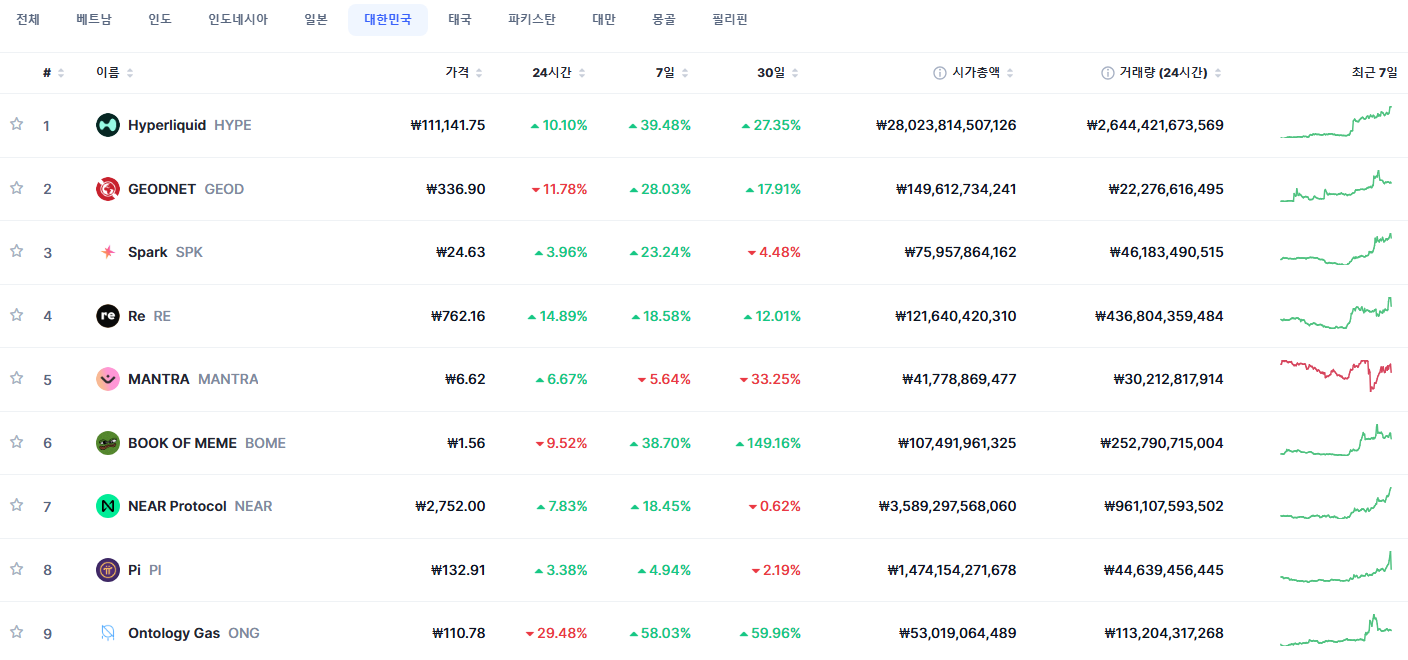The image size is (1408, 660).
Task: Switch to the 일본 tab
Action: (x=316, y=20)
